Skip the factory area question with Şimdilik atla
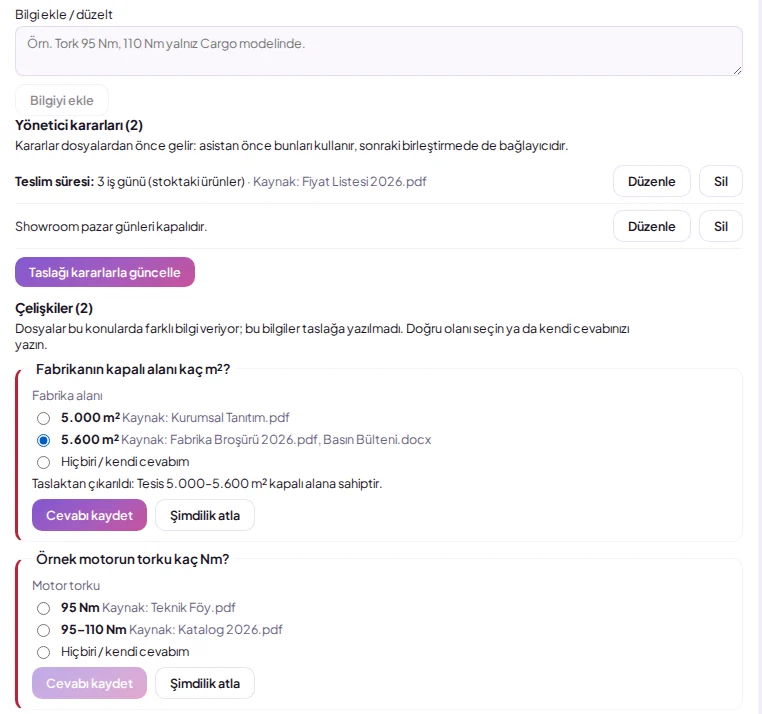Viewport: 762px width, 714px height. click(x=205, y=515)
